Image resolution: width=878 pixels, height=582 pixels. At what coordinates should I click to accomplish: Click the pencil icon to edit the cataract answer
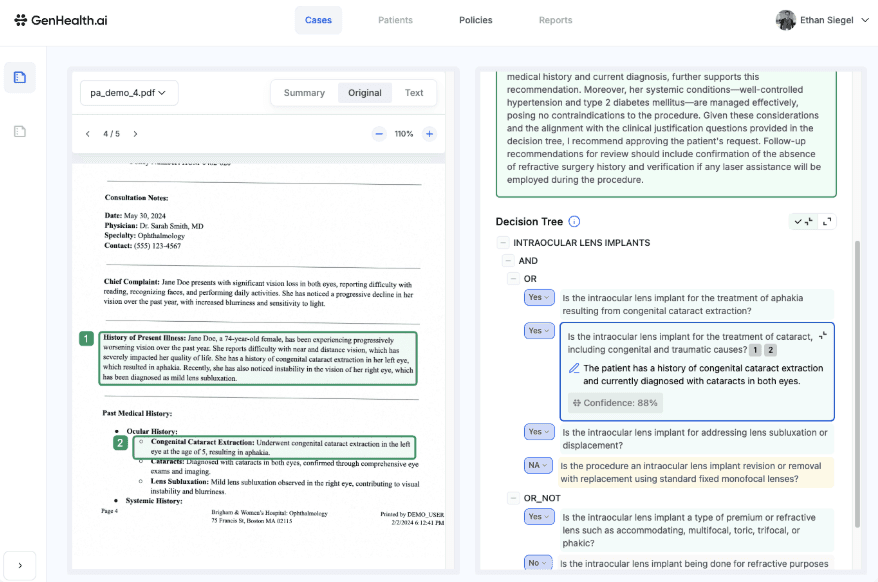[x=574, y=368]
